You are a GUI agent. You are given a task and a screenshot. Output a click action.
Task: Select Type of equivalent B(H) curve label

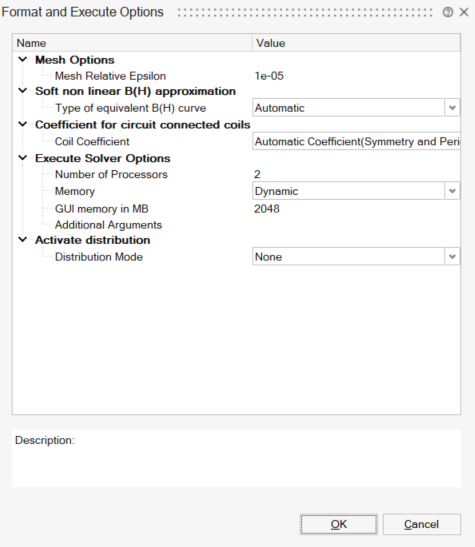pyautogui.click(x=130, y=108)
